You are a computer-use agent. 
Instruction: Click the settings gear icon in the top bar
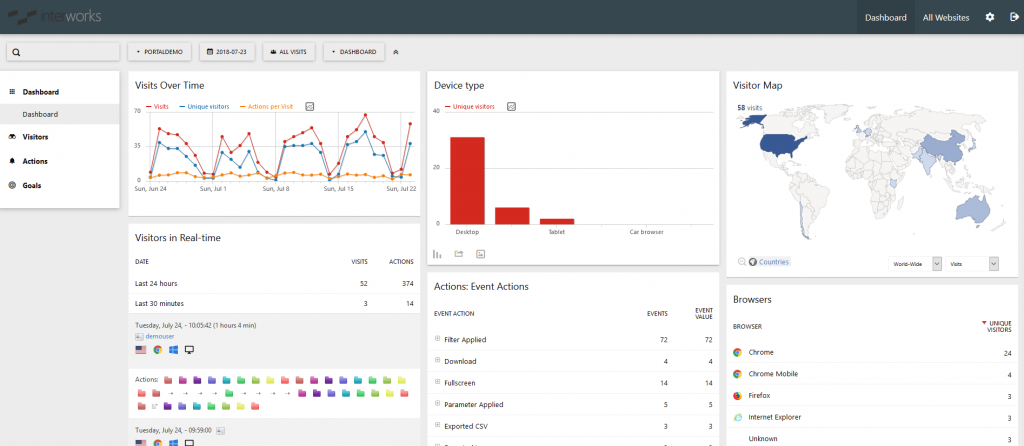(990, 18)
